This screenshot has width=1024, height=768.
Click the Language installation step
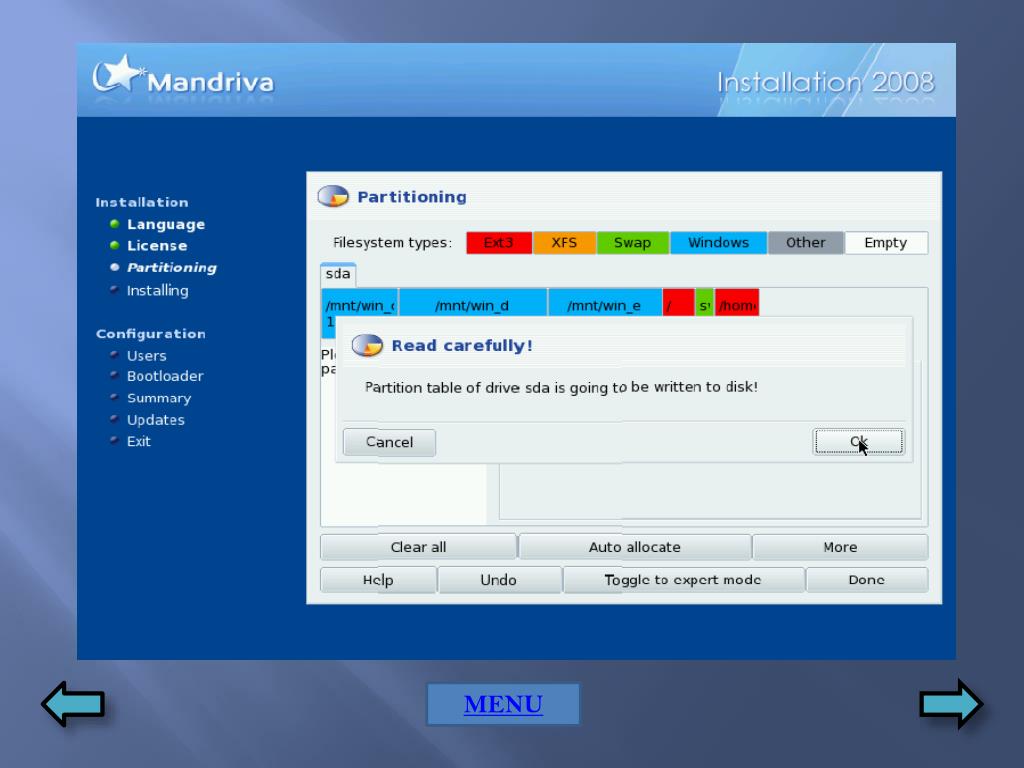point(166,225)
